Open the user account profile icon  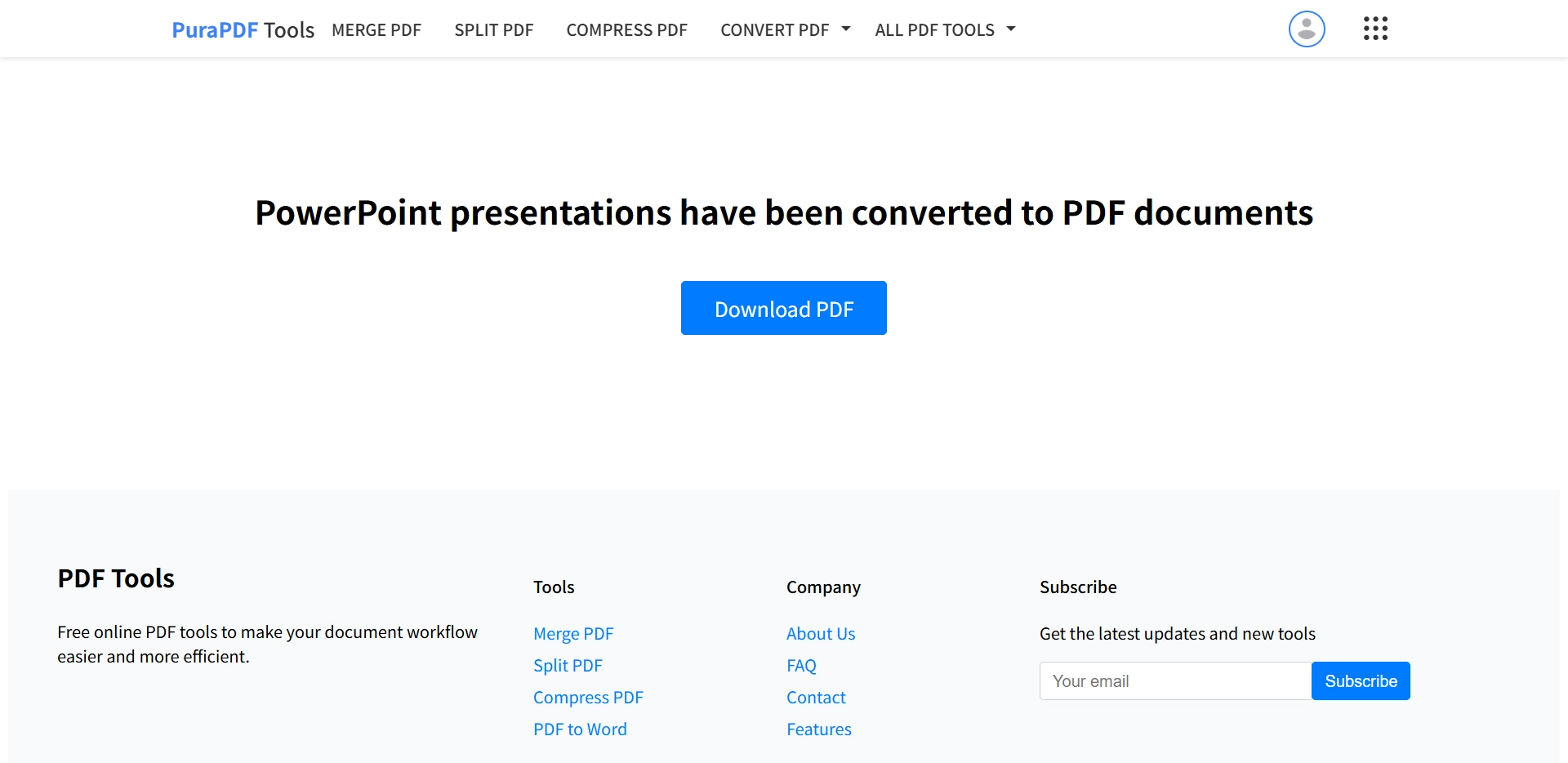click(1306, 29)
